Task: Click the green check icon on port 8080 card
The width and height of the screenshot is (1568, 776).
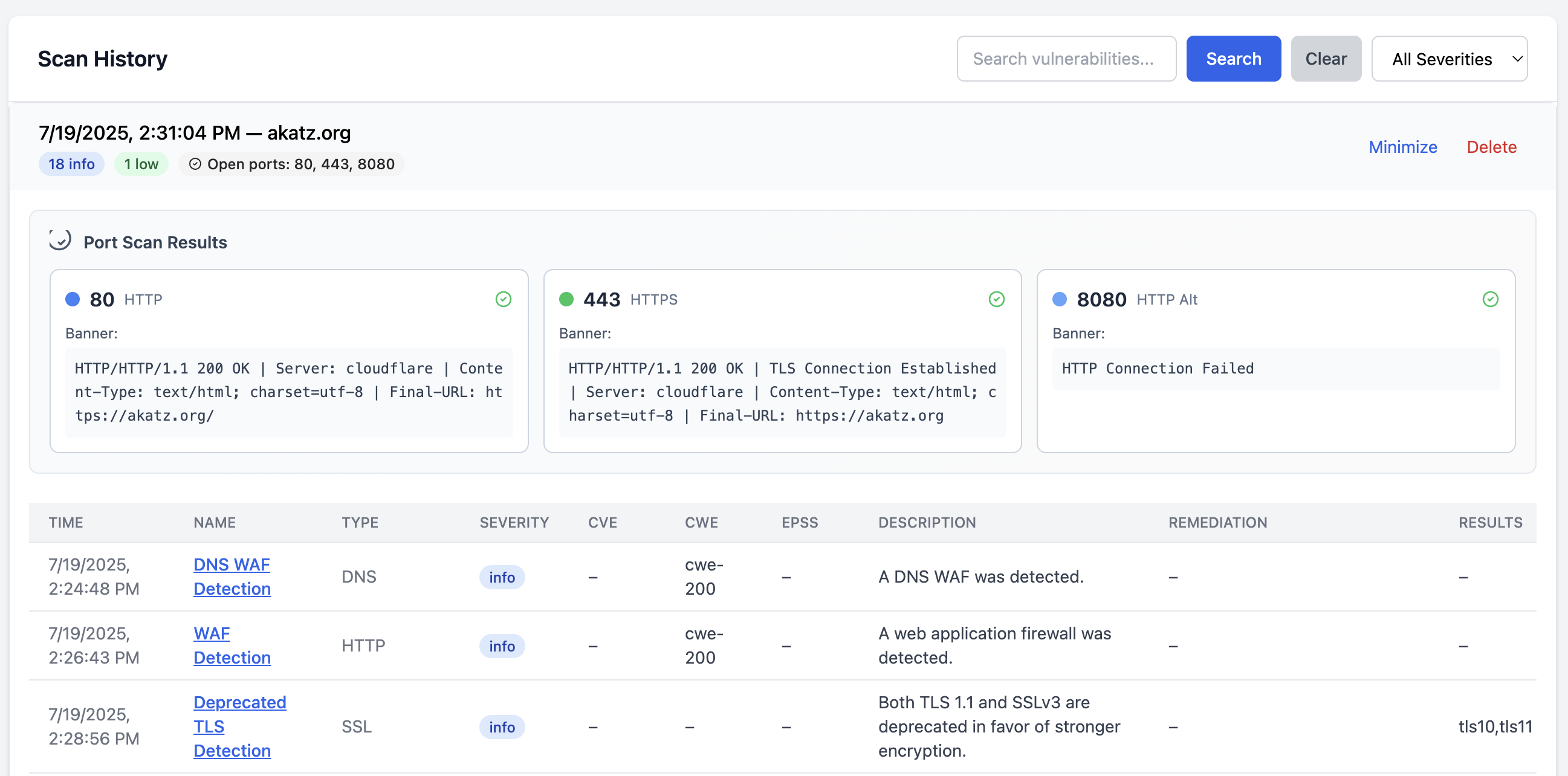Action: coord(1489,299)
